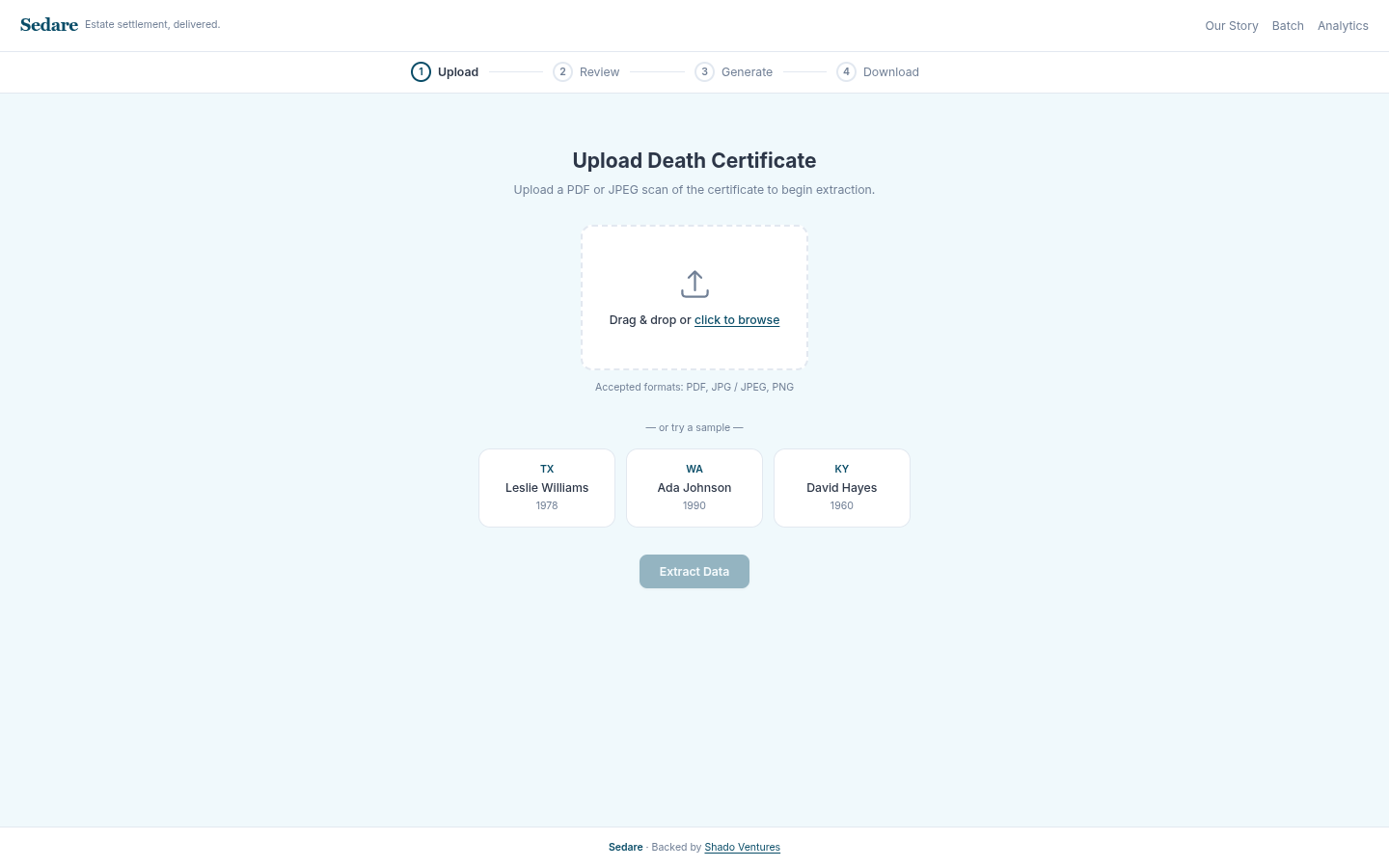Select step 3 Generate circle
The height and width of the screenshot is (868, 1389).
(x=704, y=72)
